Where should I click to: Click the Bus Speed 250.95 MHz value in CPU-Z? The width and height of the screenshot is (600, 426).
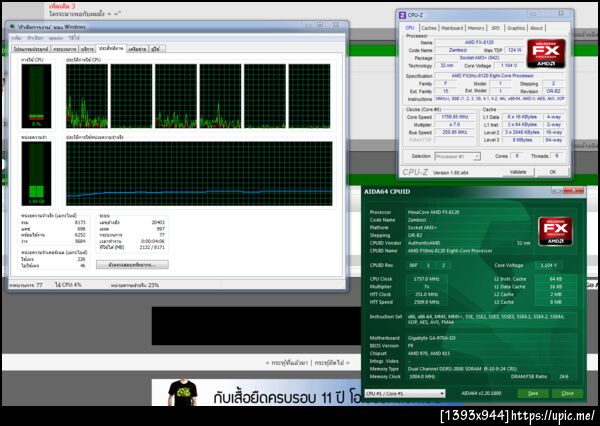tap(455, 132)
